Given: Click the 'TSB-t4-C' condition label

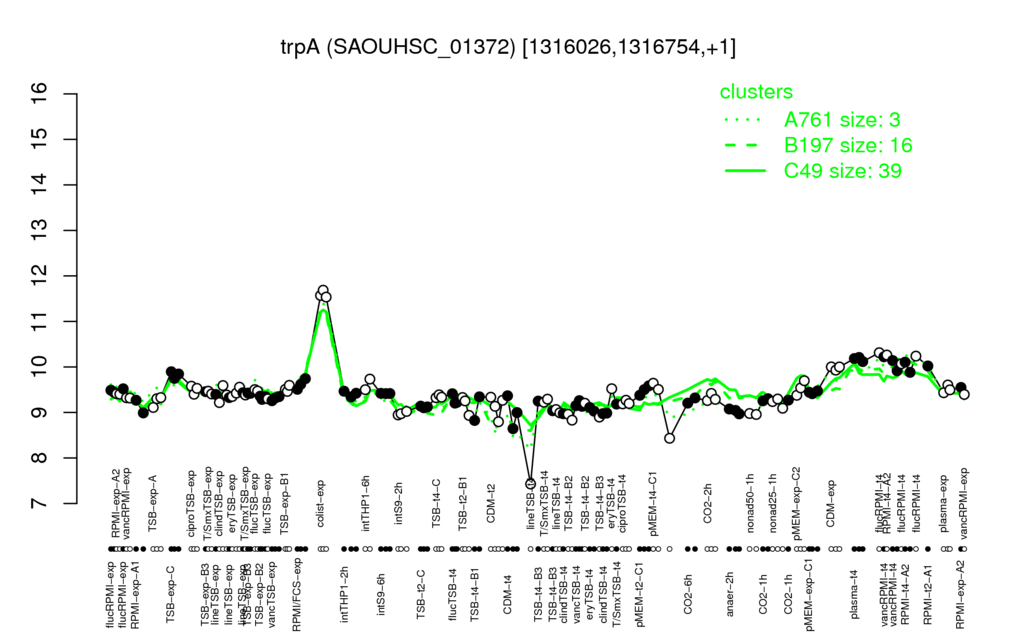Looking at the screenshot, I should pos(437,504).
